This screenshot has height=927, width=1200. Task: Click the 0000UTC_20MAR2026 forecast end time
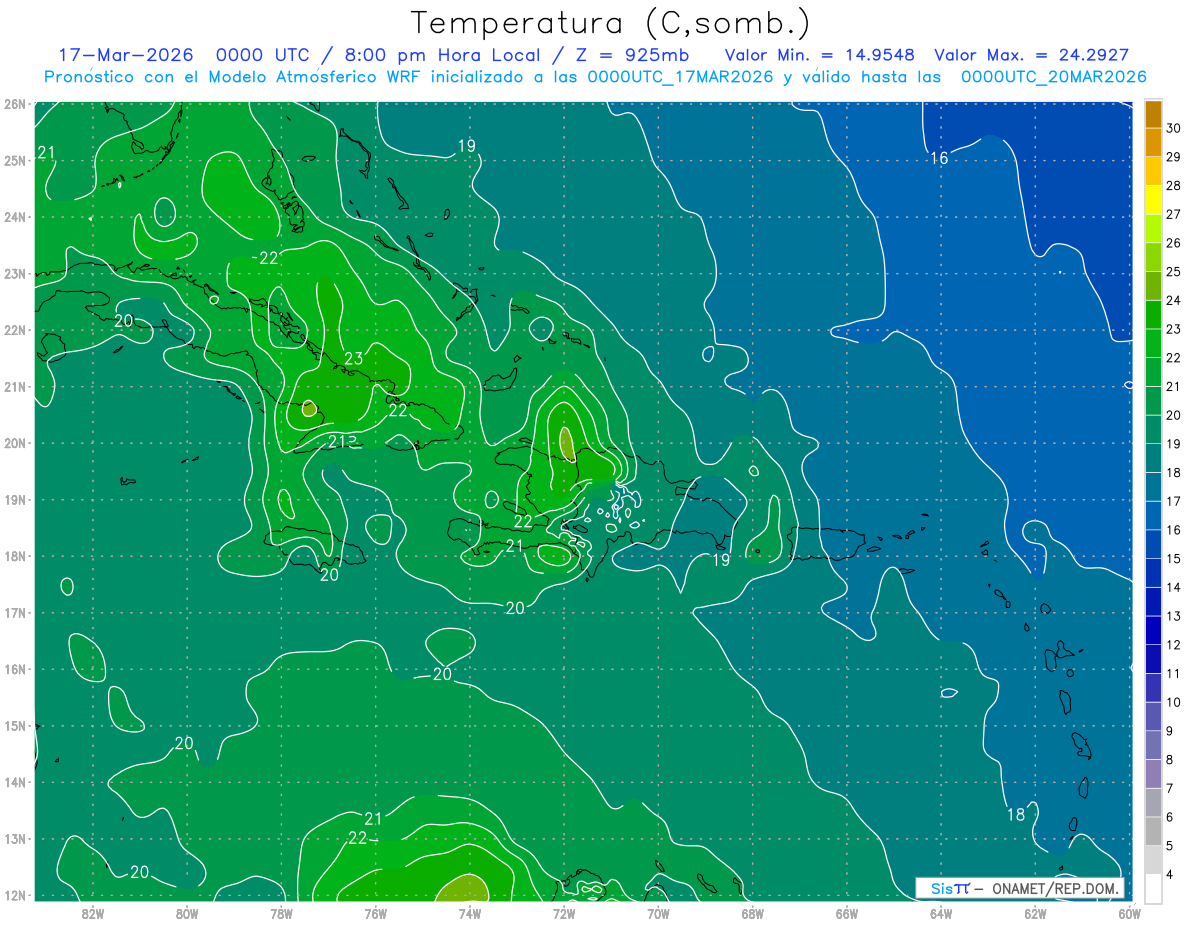(x=1053, y=77)
